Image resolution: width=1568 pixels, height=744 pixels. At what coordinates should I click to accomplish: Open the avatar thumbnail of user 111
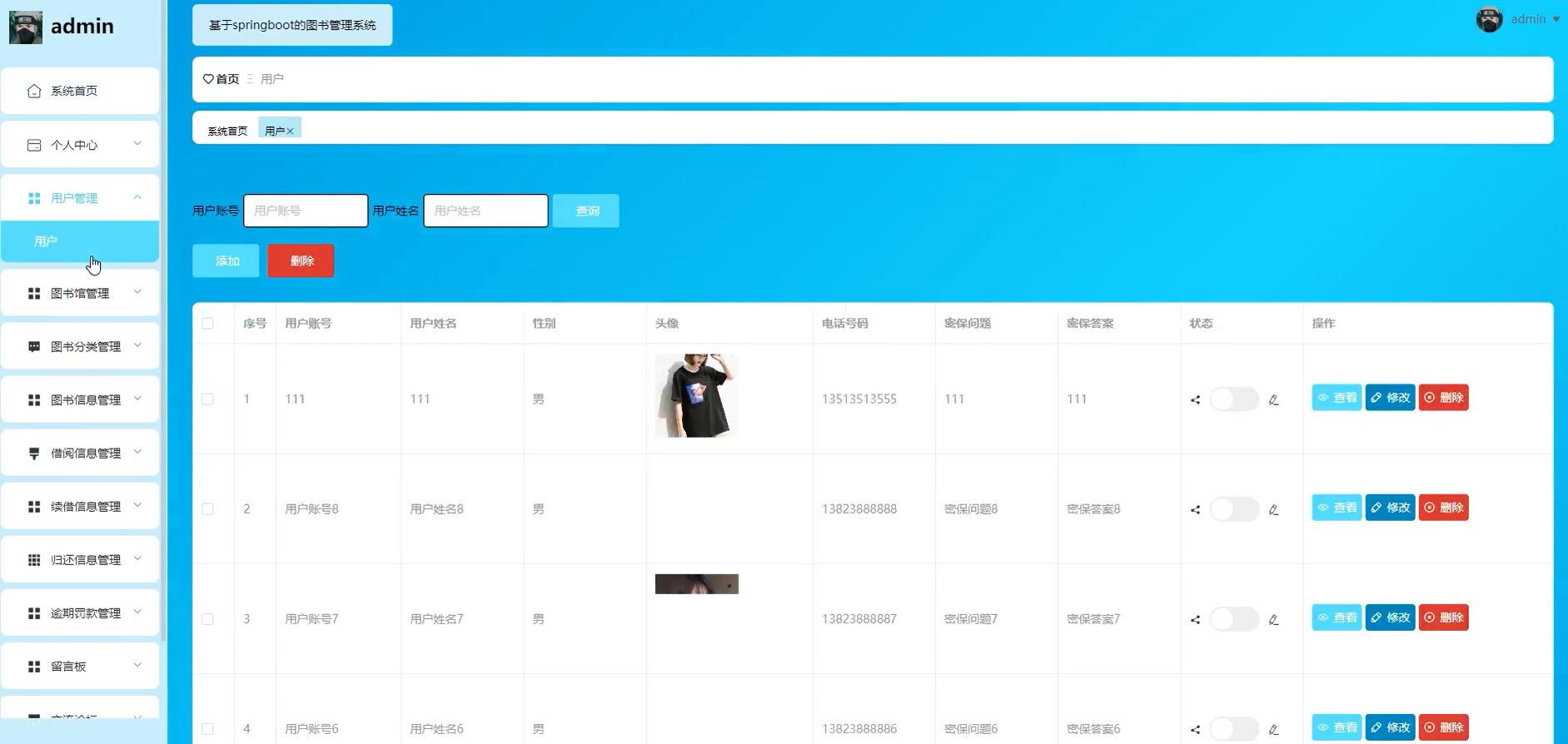tap(697, 395)
